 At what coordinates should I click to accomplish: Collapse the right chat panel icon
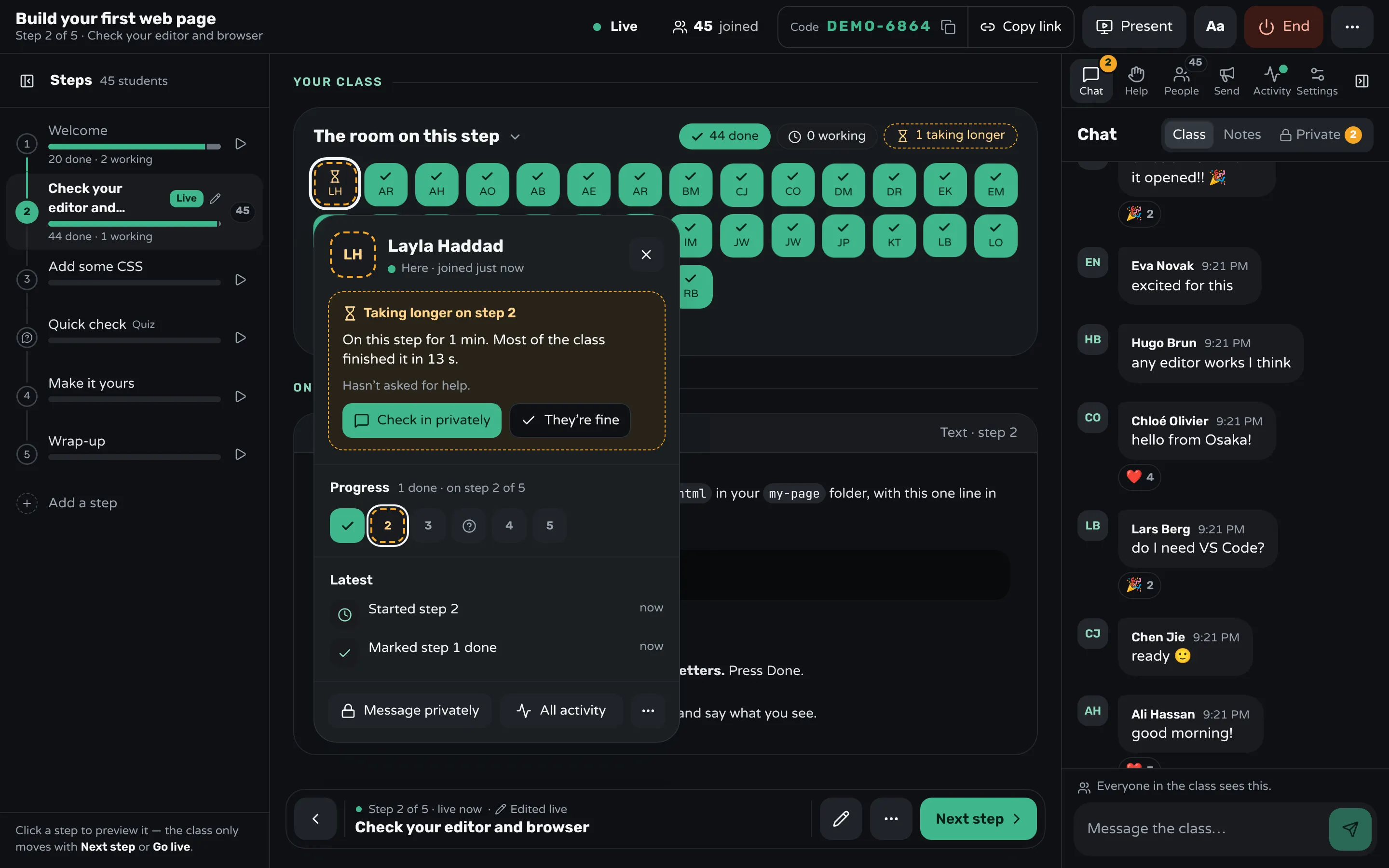pyautogui.click(x=1362, y=81)
